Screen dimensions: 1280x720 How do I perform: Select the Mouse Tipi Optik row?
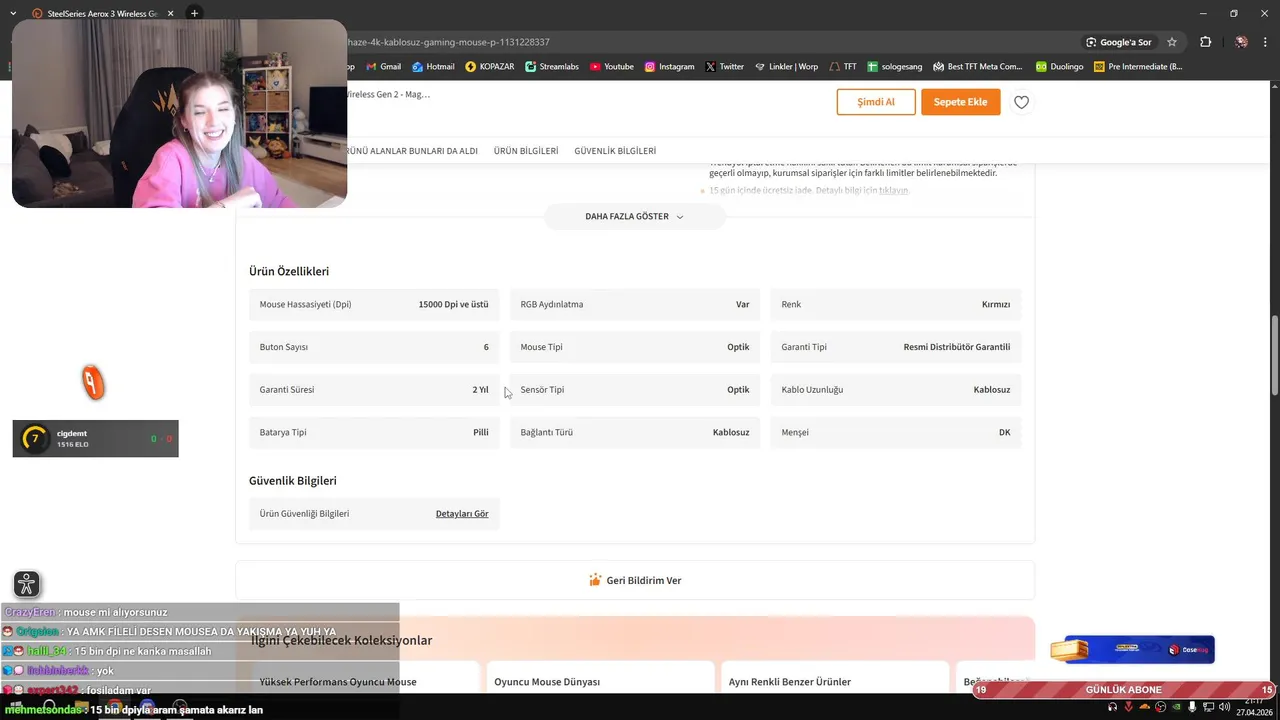635,347
